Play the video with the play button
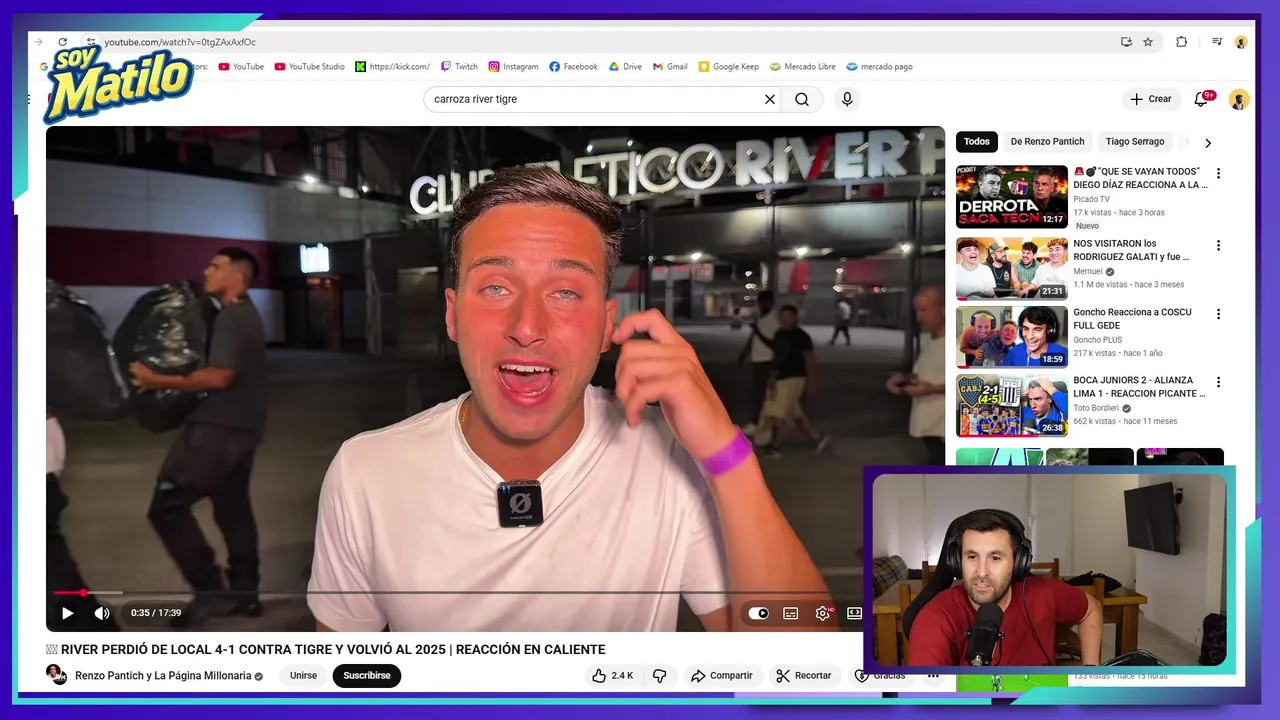1280x720 pixels. click(x=67, y=613)
